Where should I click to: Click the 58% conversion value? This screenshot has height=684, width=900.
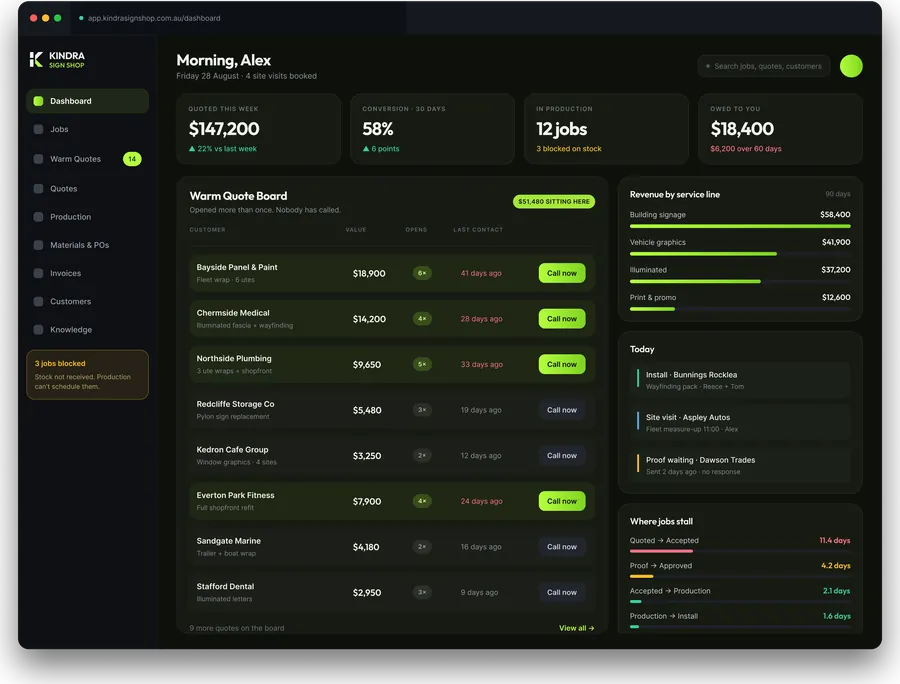pyautogui.click(x=378, y=129)
